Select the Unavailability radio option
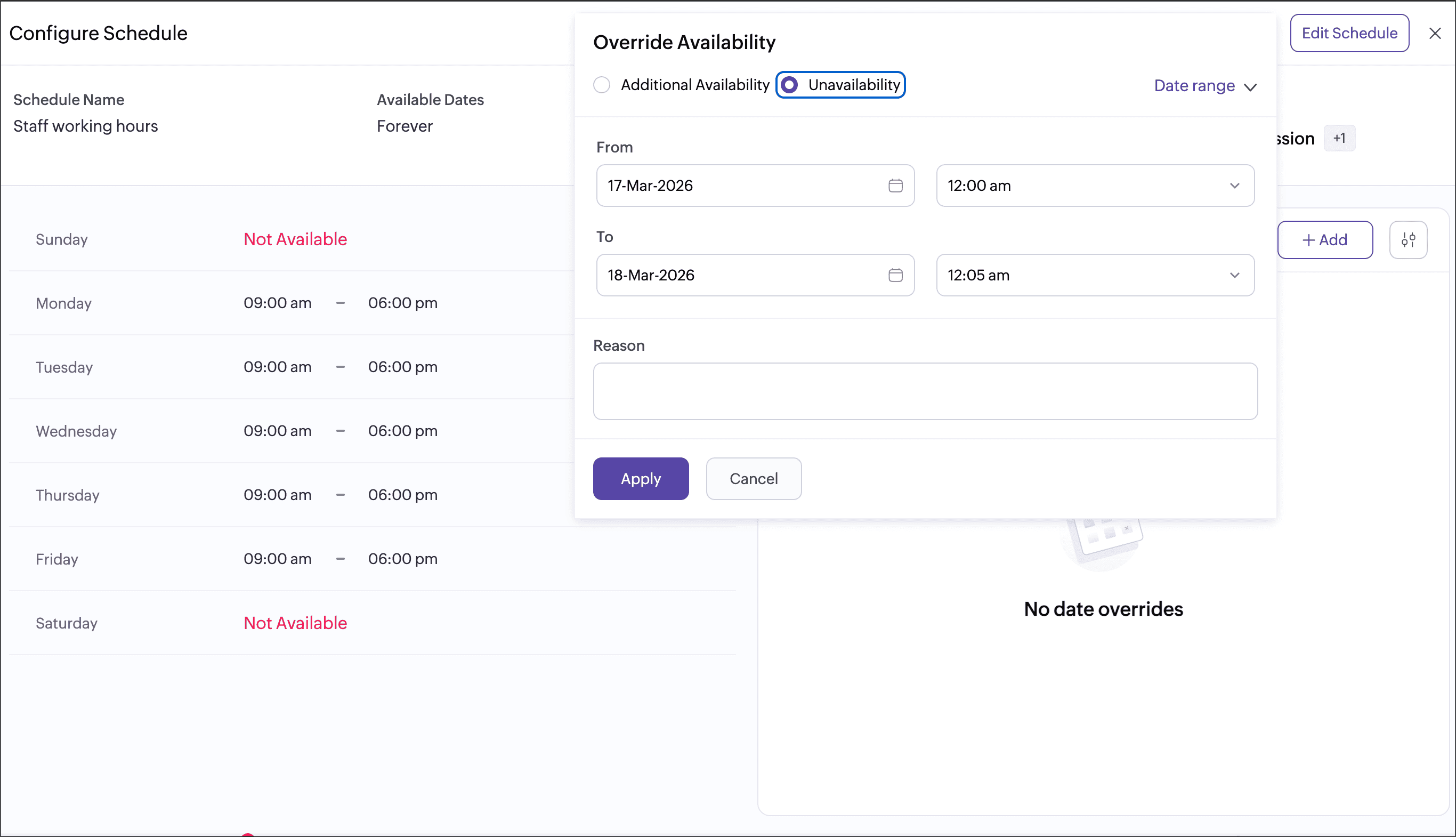The width and height of the screenshot is (1456, 837). 789,85
